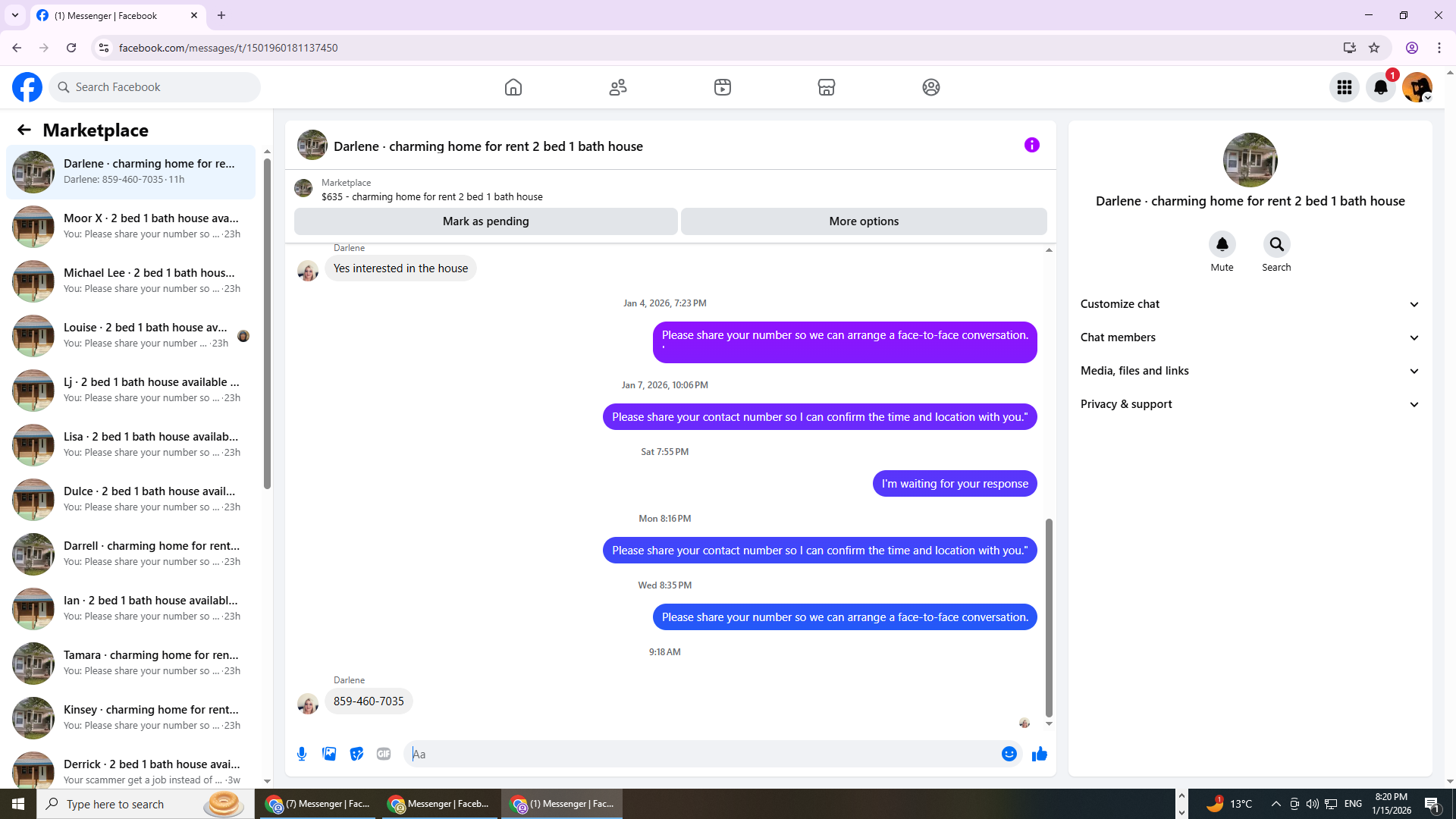The width and height of the screenshot is (1456, 819).
Task: Open Facebook notifications bell
Action: click(1381, 87)
